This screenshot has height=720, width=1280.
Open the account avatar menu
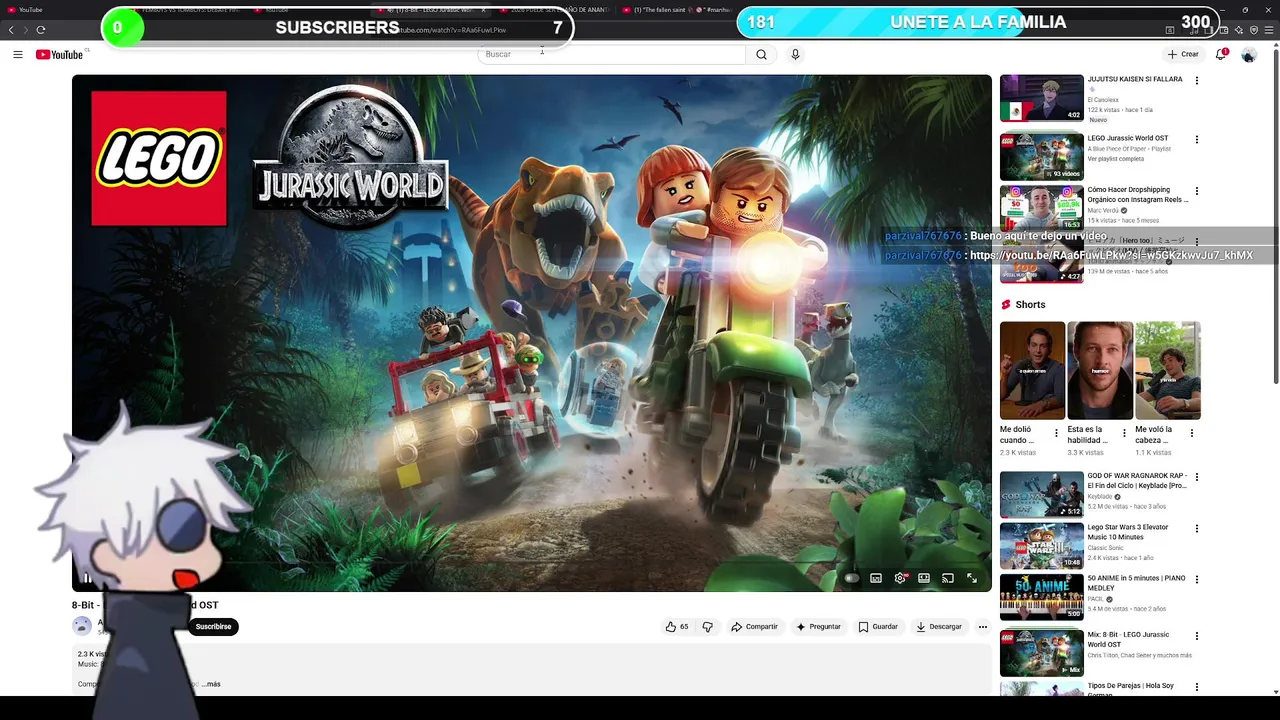pyautogui.click(x=1249, y=54)
